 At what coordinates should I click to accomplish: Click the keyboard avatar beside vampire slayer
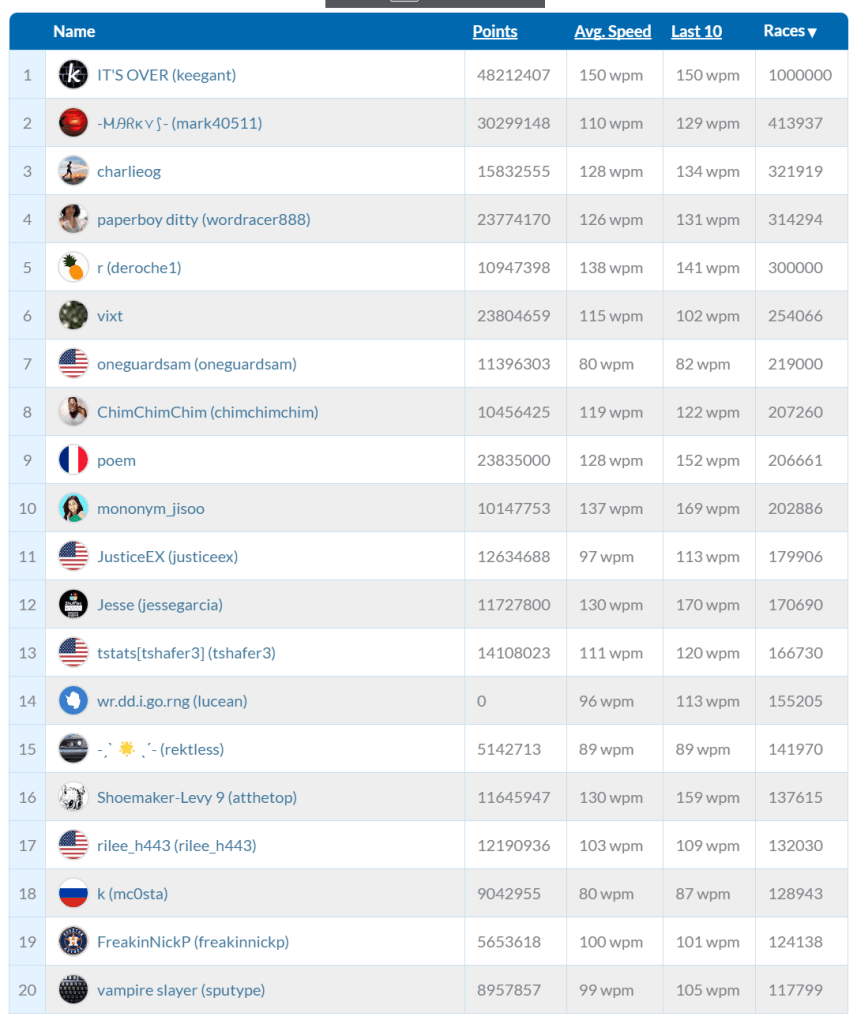tap(73, 990)
